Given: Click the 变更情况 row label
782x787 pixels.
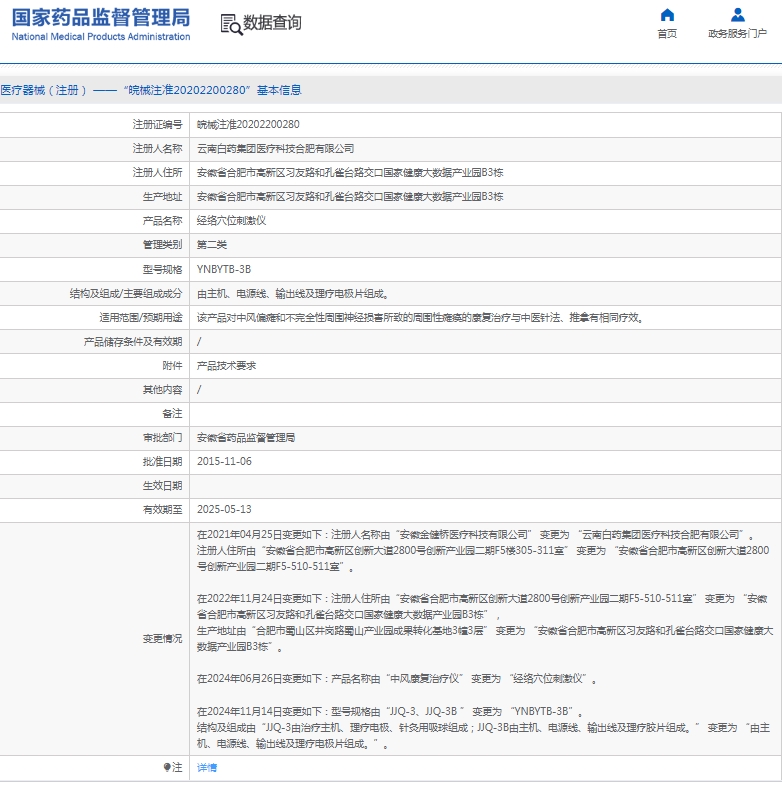Looking at the screenshot, I should (x=162, y=639).
